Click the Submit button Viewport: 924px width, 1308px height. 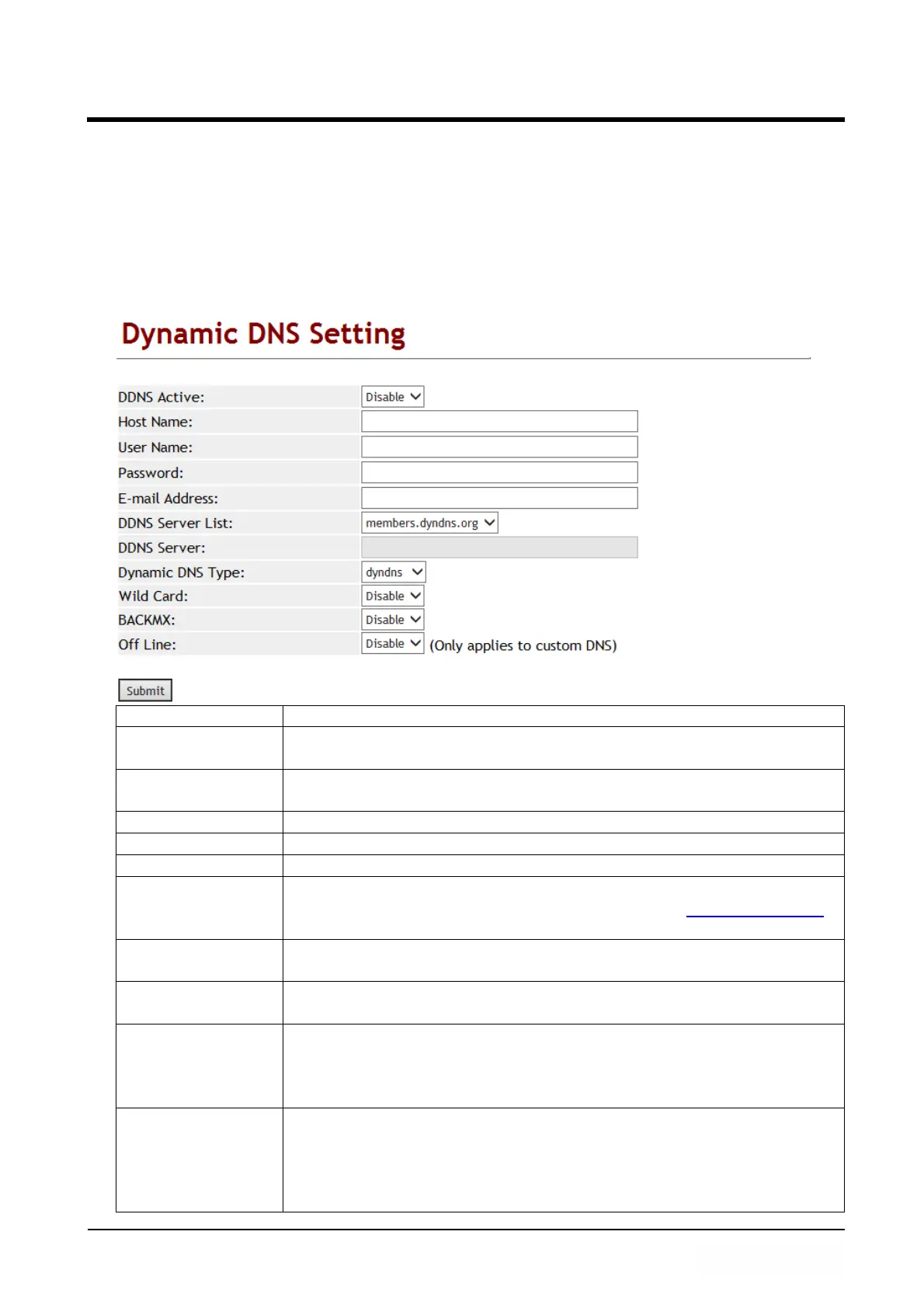(145, 691)
